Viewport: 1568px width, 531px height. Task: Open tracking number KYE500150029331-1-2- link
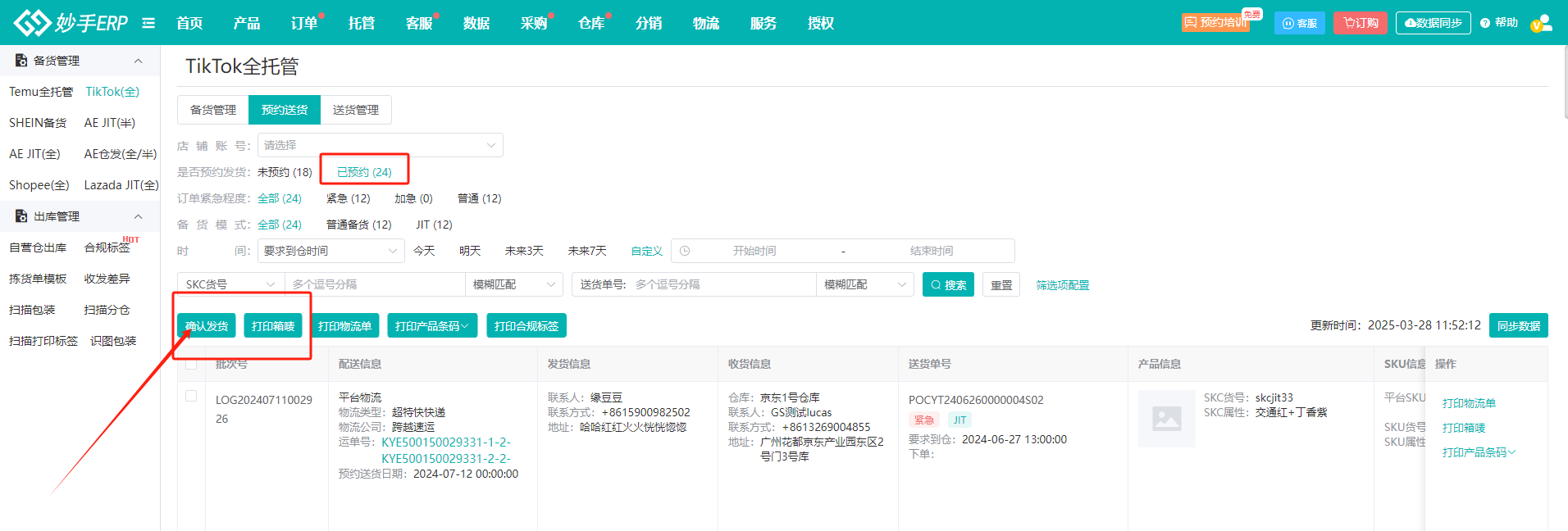446,442
